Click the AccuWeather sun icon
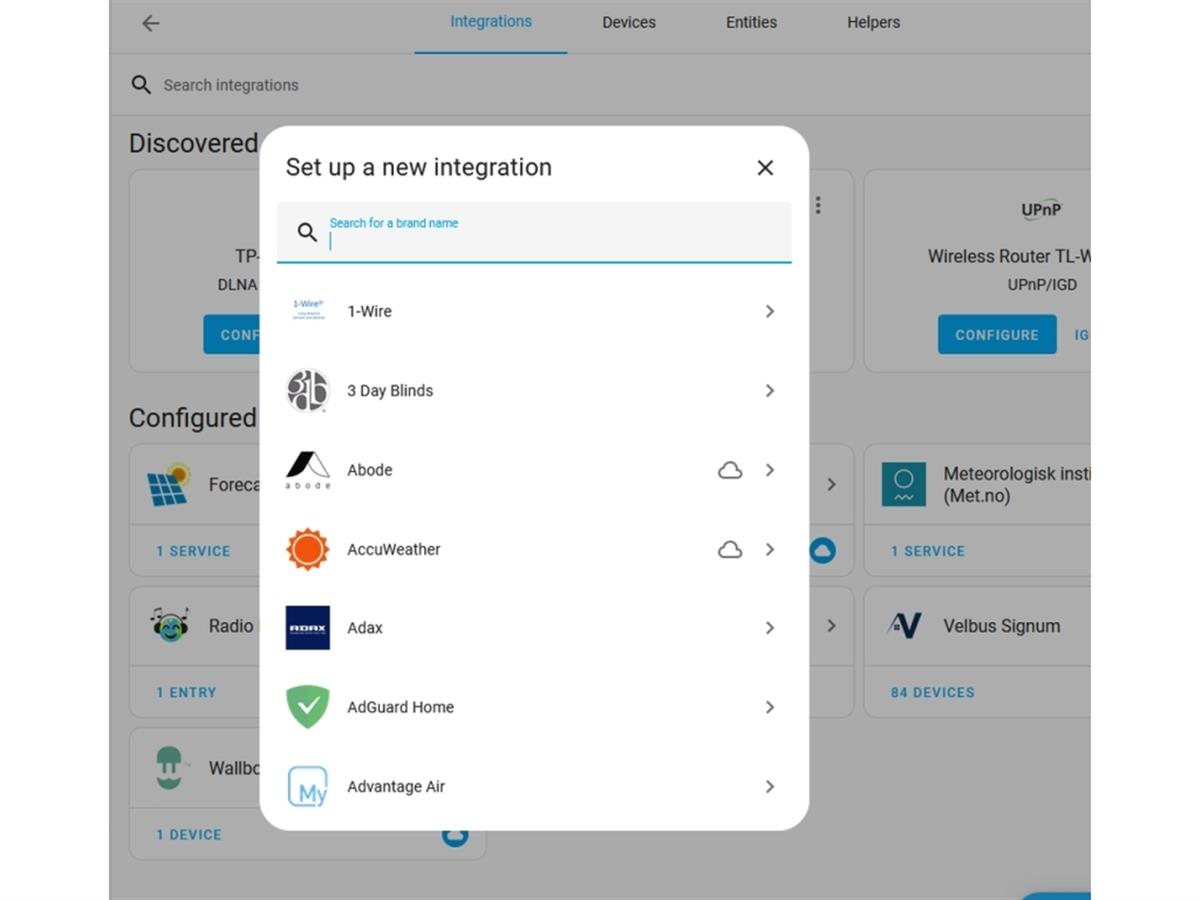1200x900 pixels. pyautogui.click(x=308, y=549)
